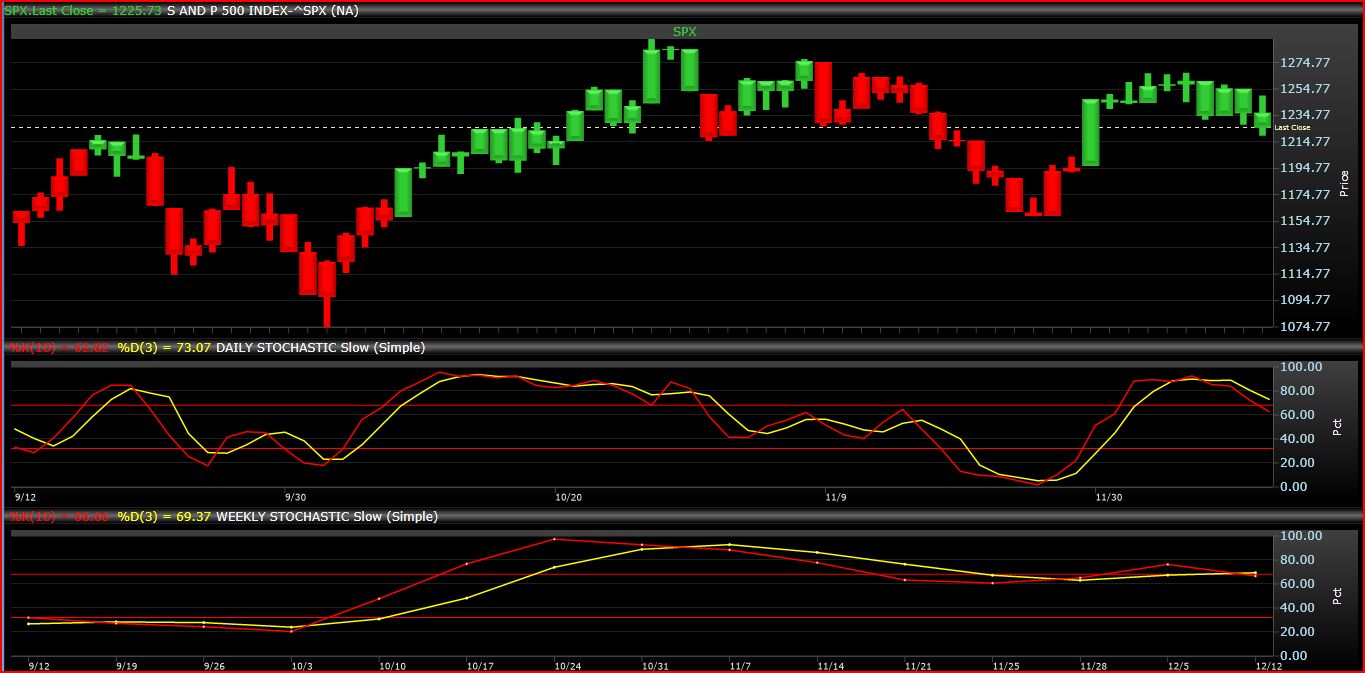Image resolution: width=1365 pixels, height=673 pixels.
Task: Click weekly stochastic 11/21 date label
Action: 920,665
